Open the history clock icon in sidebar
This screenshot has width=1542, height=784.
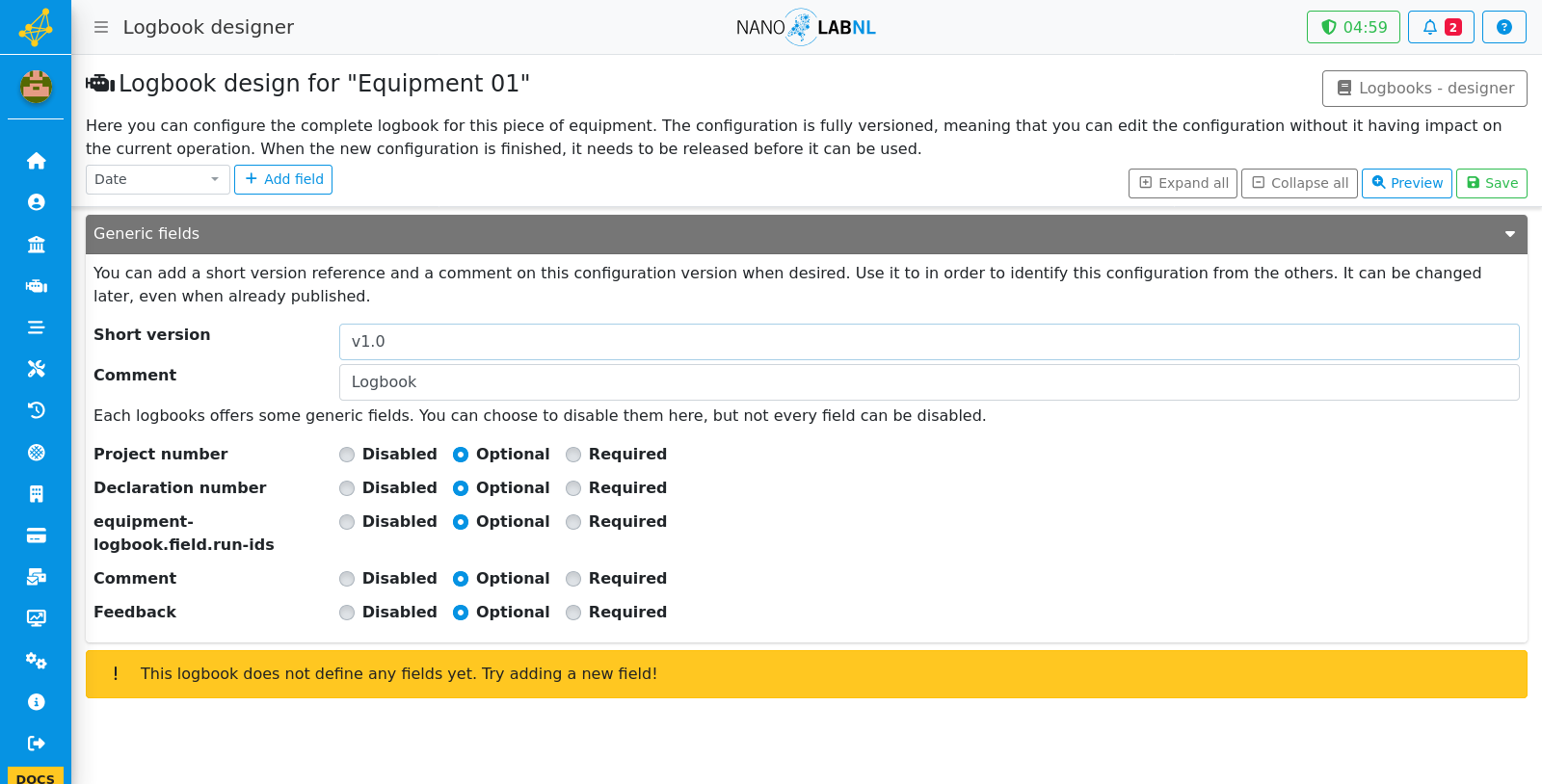[36, 410]
